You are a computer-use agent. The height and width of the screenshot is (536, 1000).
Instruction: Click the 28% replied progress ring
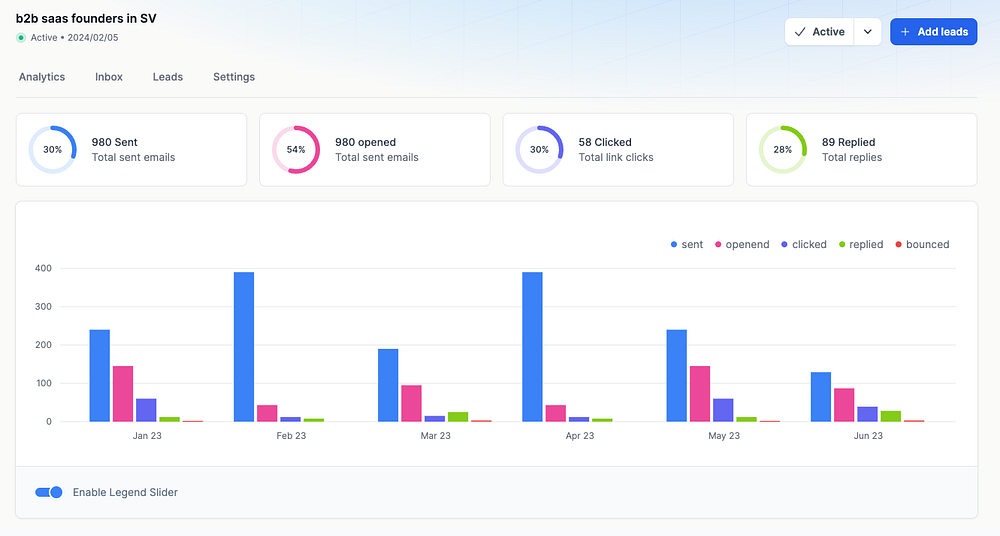click(783, 149)
